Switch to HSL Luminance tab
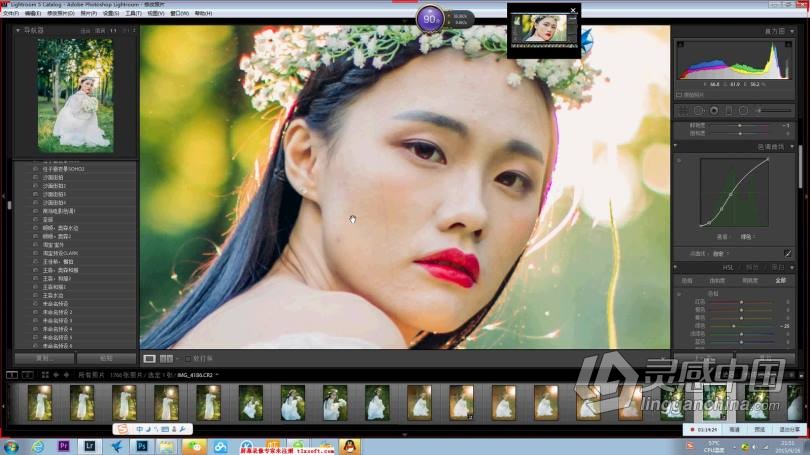This screenshot has width=810, height=455. pos(750,280)
